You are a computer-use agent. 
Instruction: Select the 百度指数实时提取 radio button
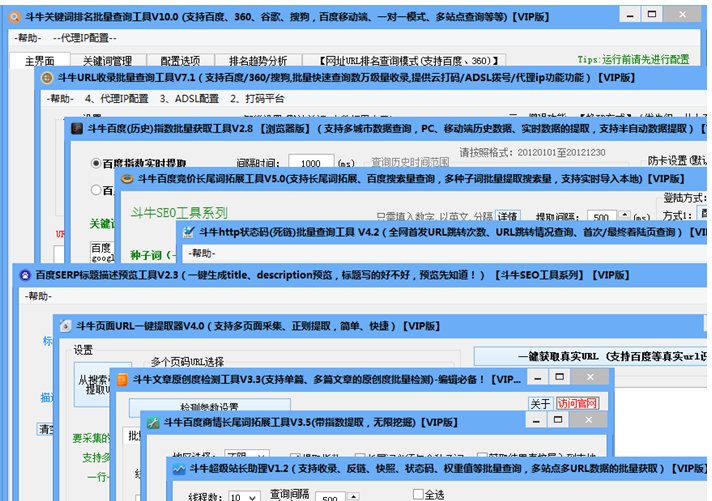click(x=97, y=163)
